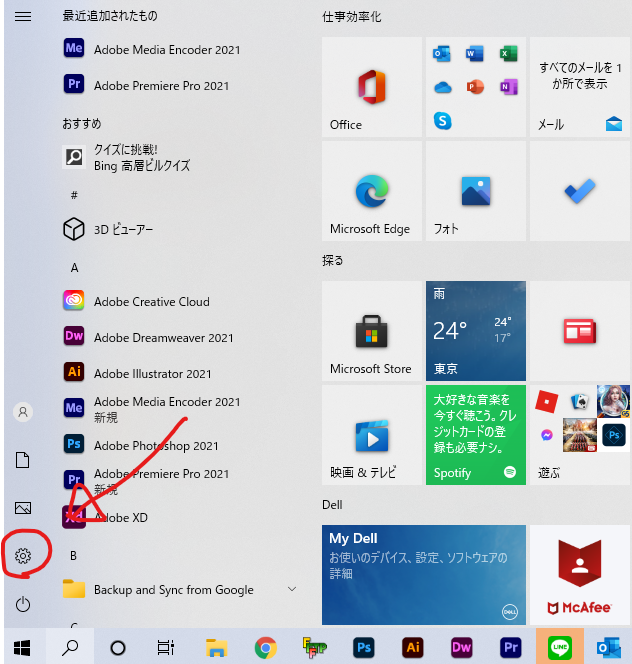Open the Microsoft Edge tile
Image resolution: width=632 pixels, height=664 pixels.
(x=371, y=191)
